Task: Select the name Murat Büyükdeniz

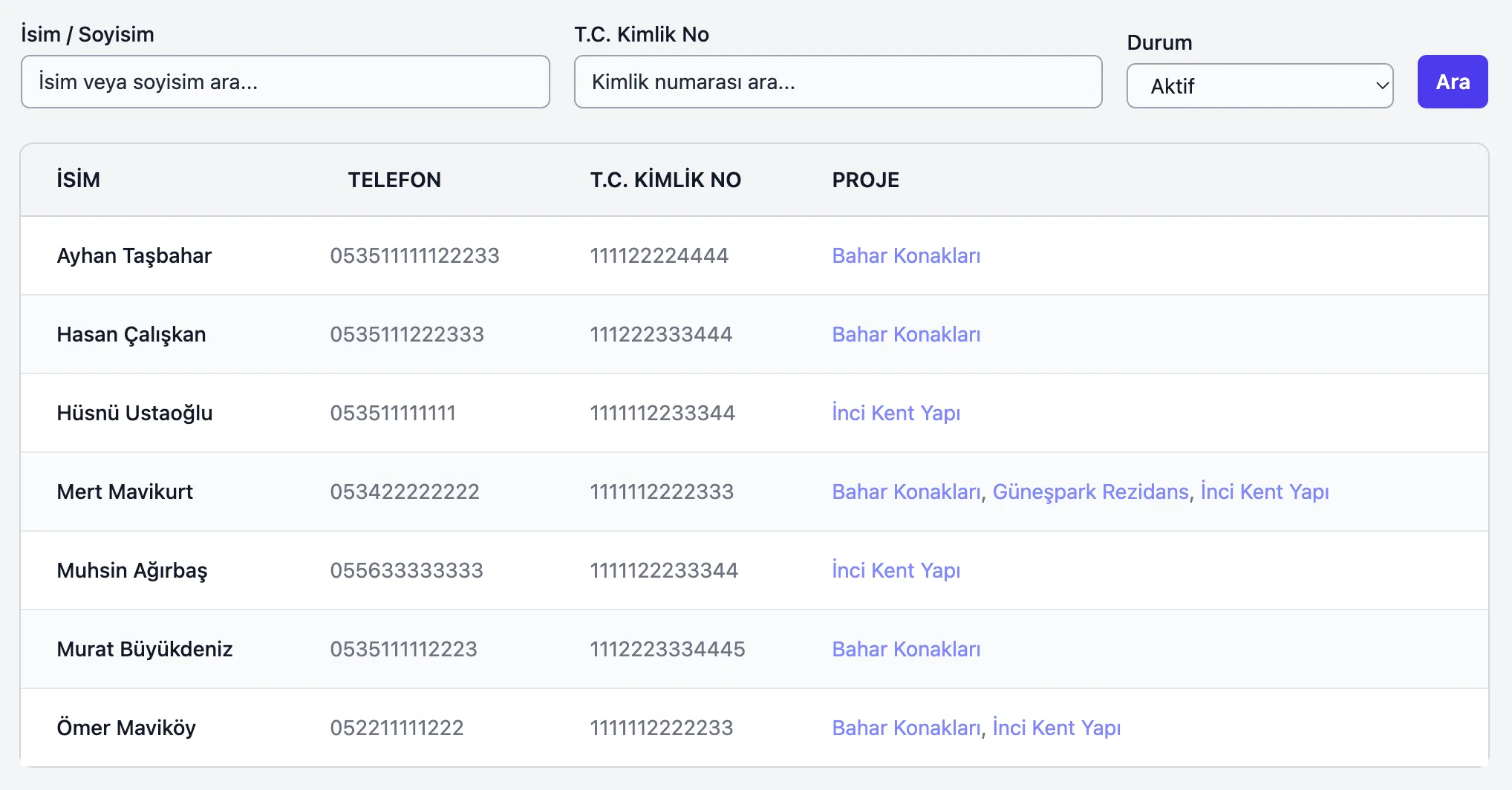Action: [x=145, y=649]
